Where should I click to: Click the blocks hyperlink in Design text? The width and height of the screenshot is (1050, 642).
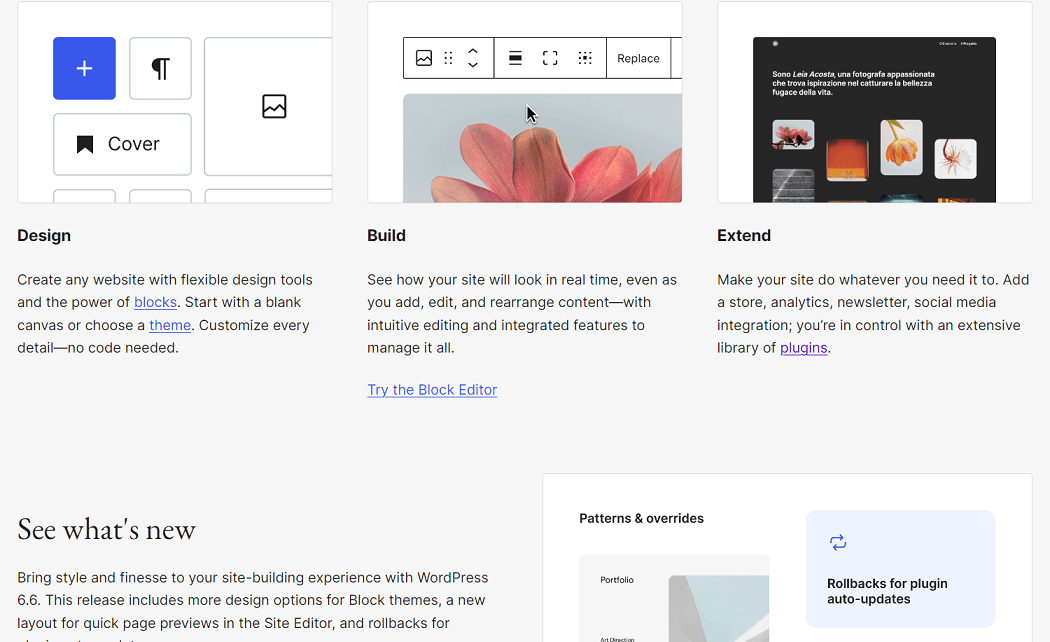pos(155,302)
